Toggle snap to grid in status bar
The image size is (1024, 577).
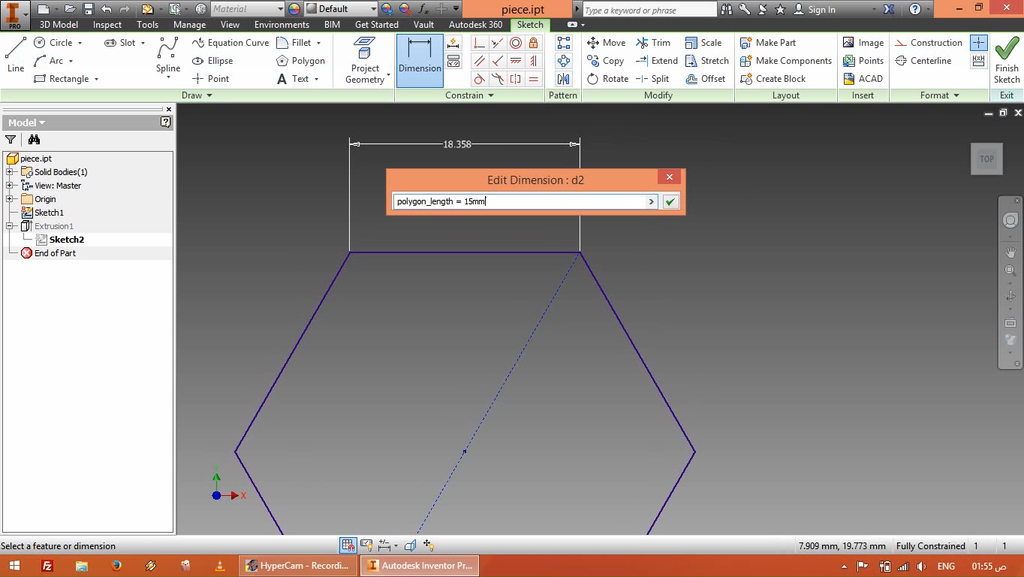tap(348, 545)
